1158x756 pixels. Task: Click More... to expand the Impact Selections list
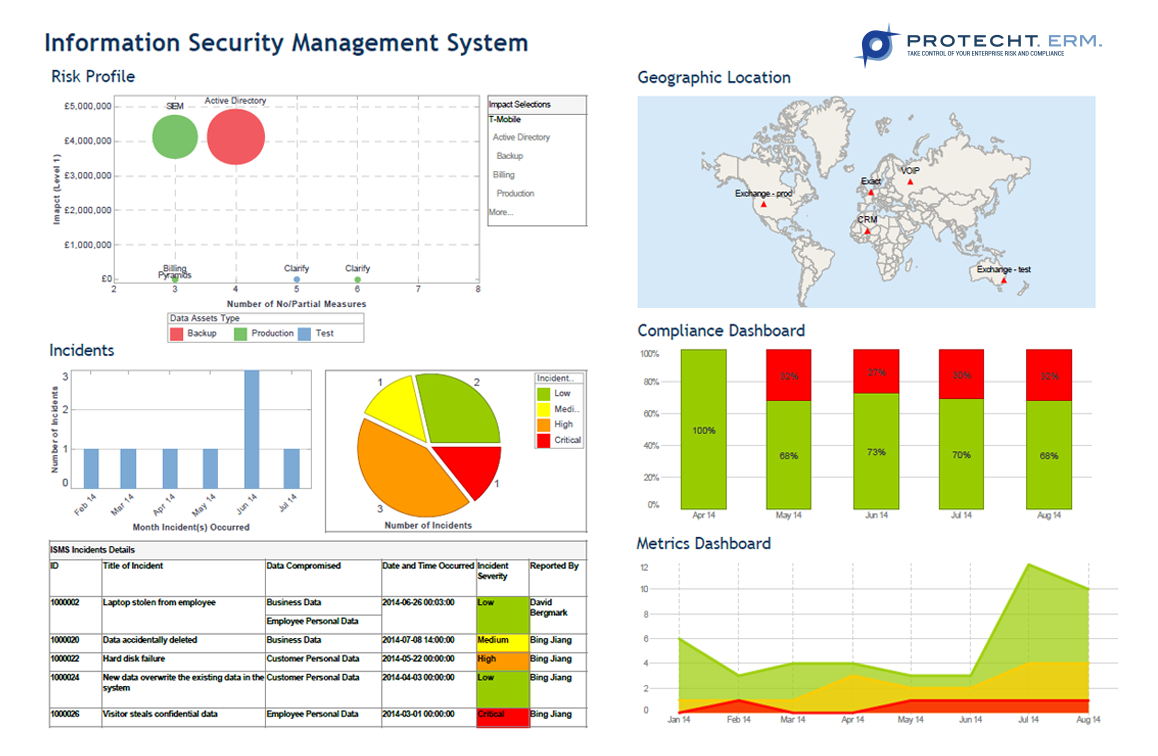(x=500, y=212)
